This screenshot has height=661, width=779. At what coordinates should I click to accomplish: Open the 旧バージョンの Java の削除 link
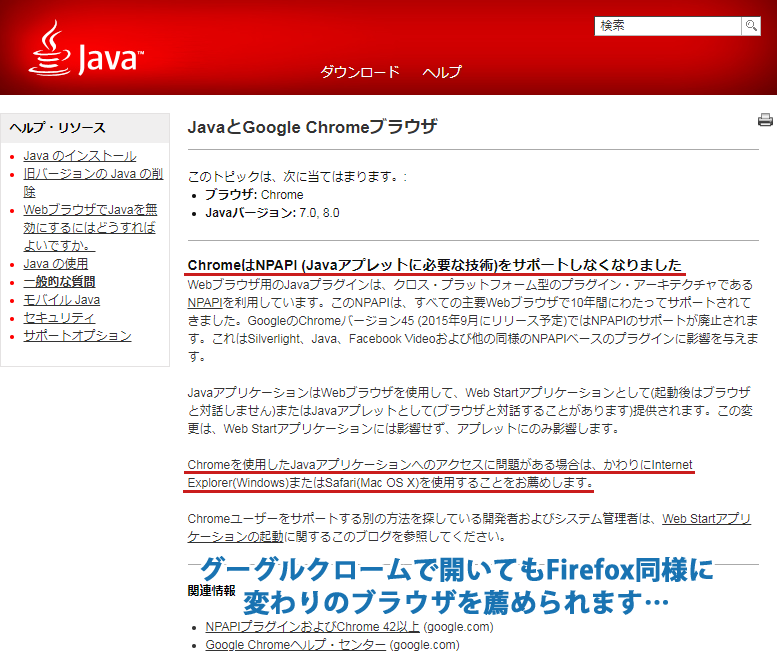pyautogui.click(x=93, y=182)
